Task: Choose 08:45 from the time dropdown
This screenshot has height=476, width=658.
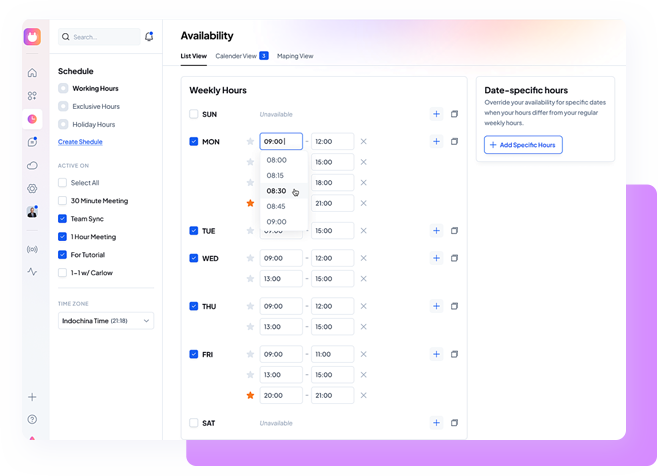Action: (276, 206)
